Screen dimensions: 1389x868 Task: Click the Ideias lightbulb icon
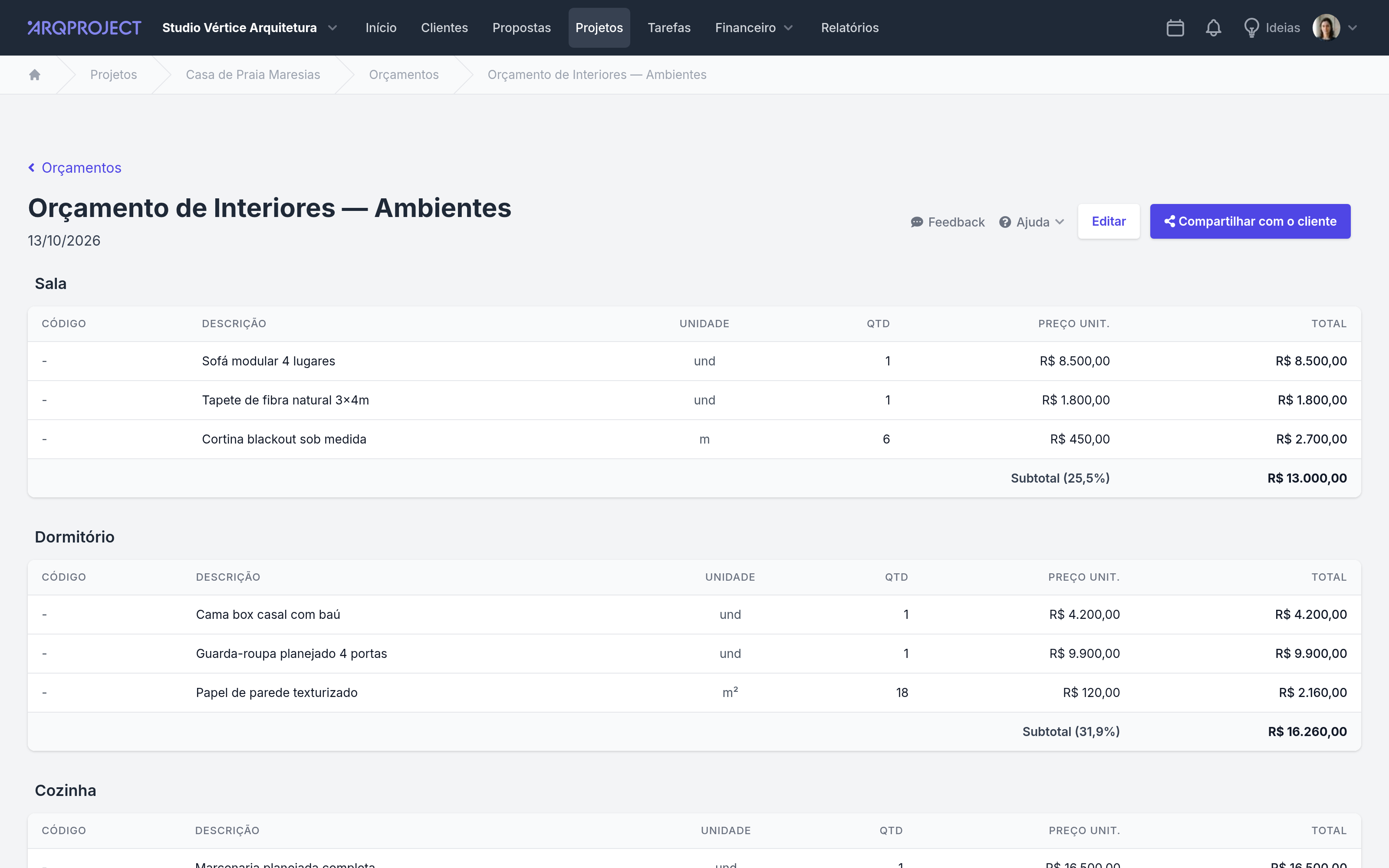(1251, 27)
